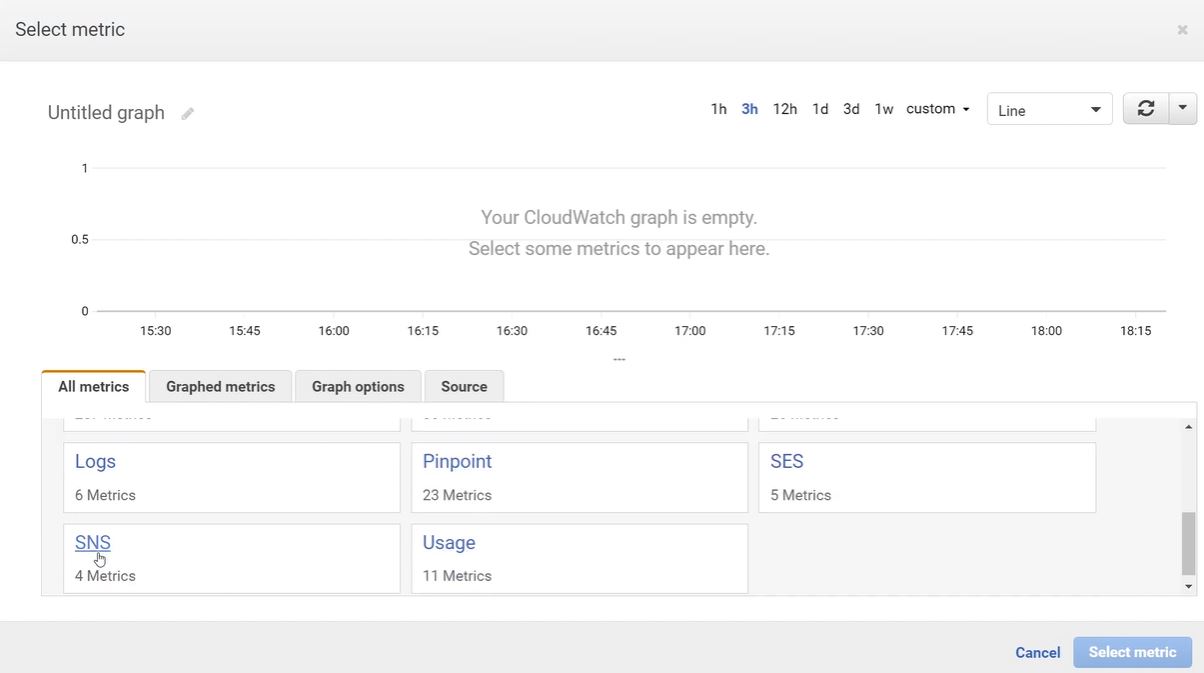Open the Graph options tab
This screenshot has height=673, width=1204.
pos(358,387)
